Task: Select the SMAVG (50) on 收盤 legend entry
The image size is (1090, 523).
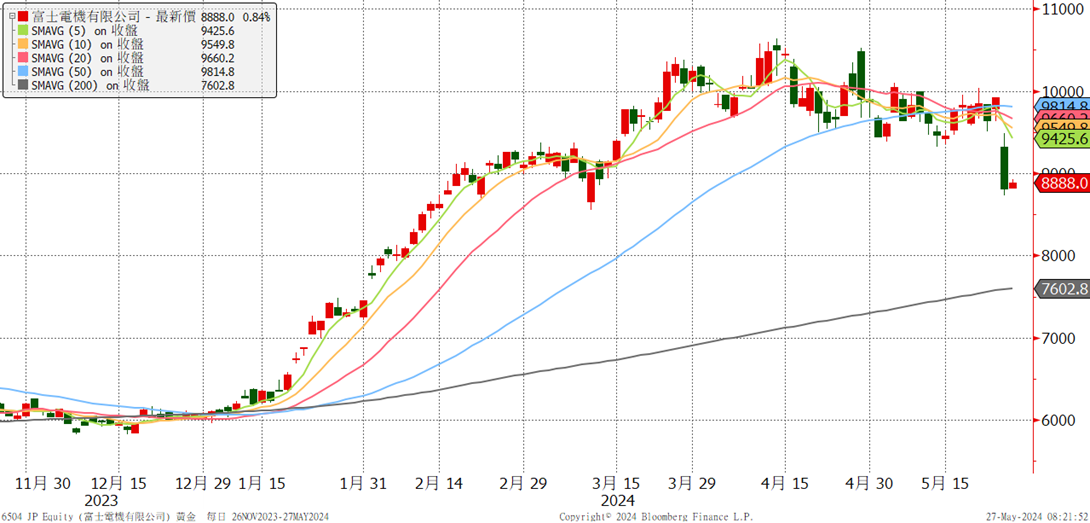Action: 88,72
